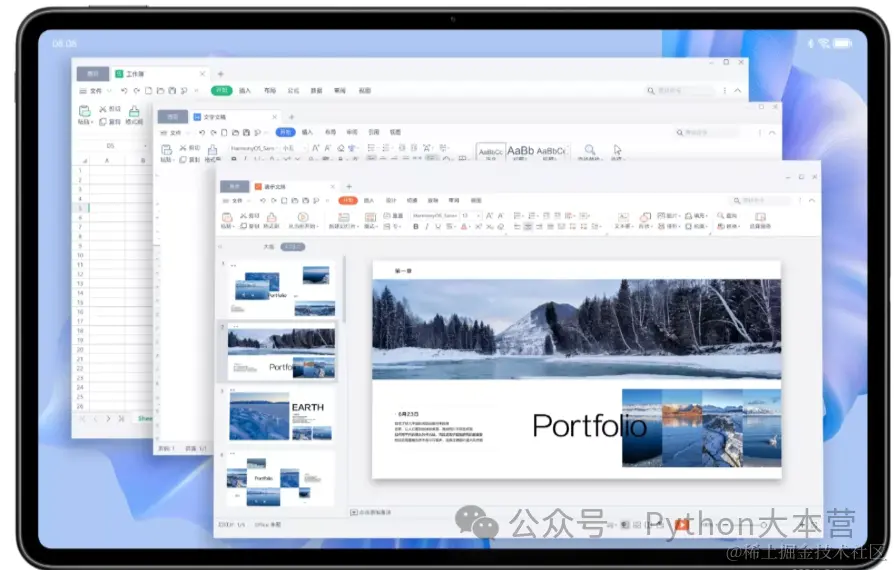Viewport: 894px width, 570px height.
Task: Switch to the 工作簿 spreadsheet document tab
Action: [160, 74]
